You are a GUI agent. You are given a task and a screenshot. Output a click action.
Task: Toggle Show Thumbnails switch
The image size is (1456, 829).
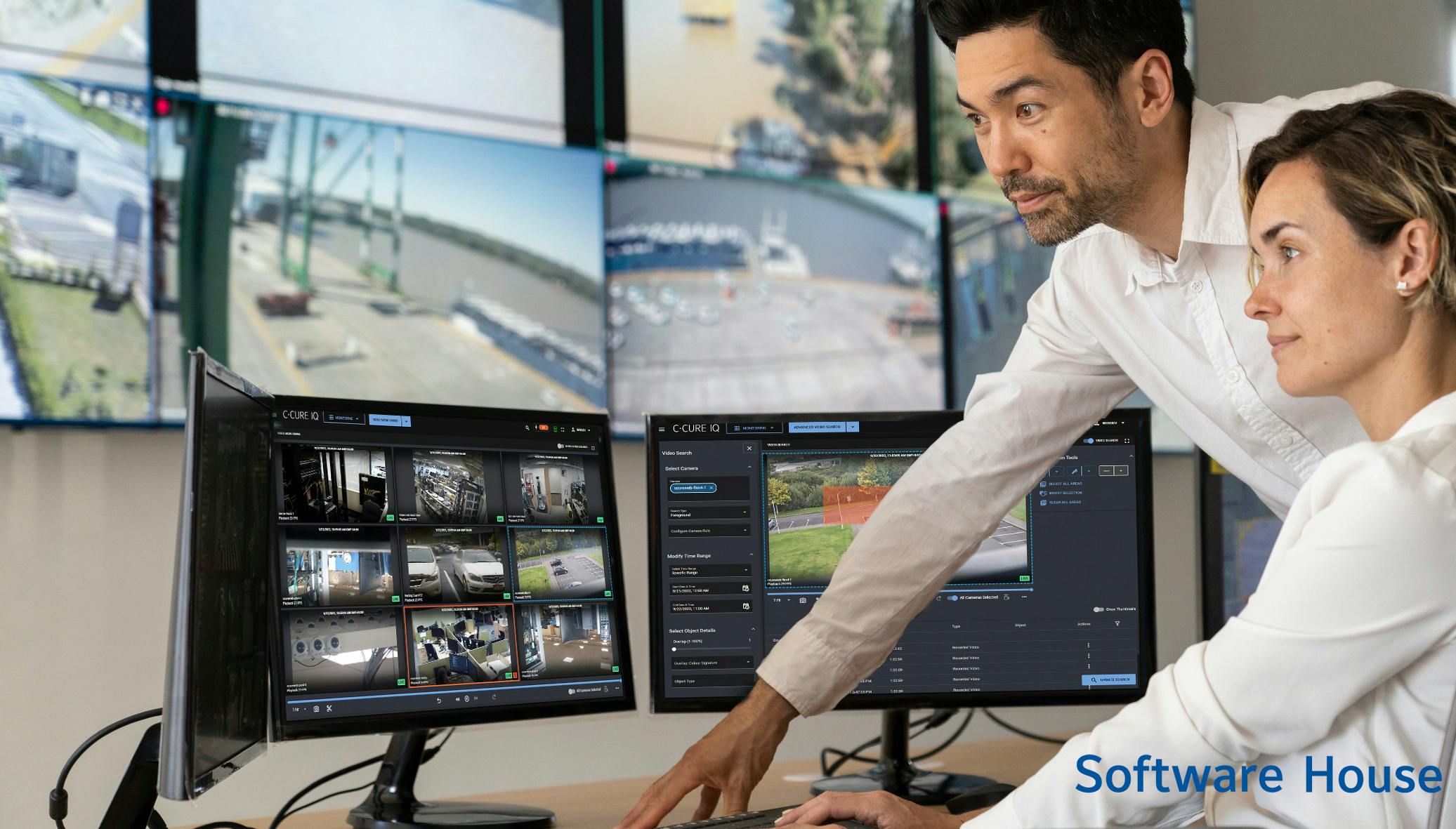(x=1098, y=609)
